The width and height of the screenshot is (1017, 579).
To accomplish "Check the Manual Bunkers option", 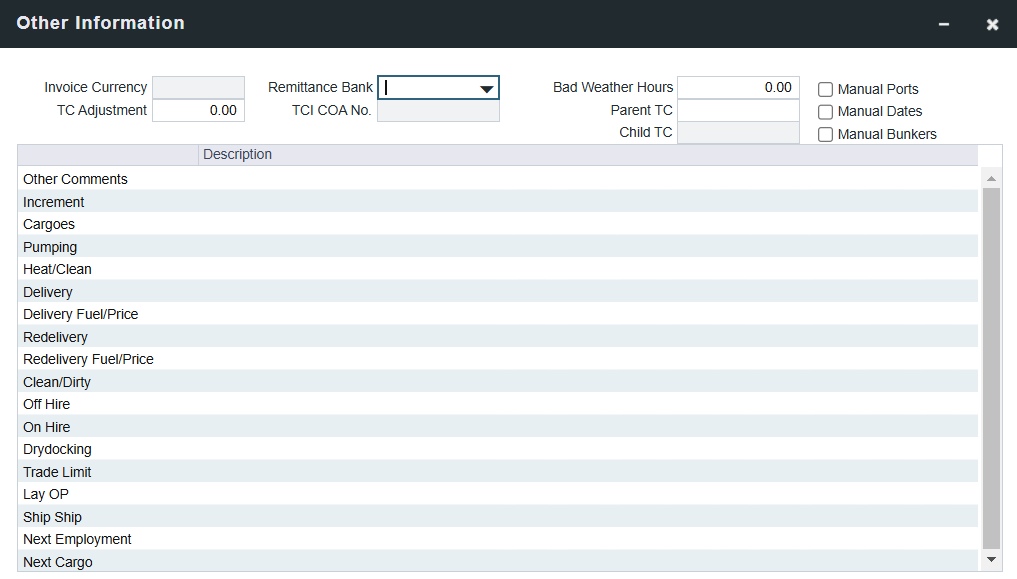I will 826,135.
